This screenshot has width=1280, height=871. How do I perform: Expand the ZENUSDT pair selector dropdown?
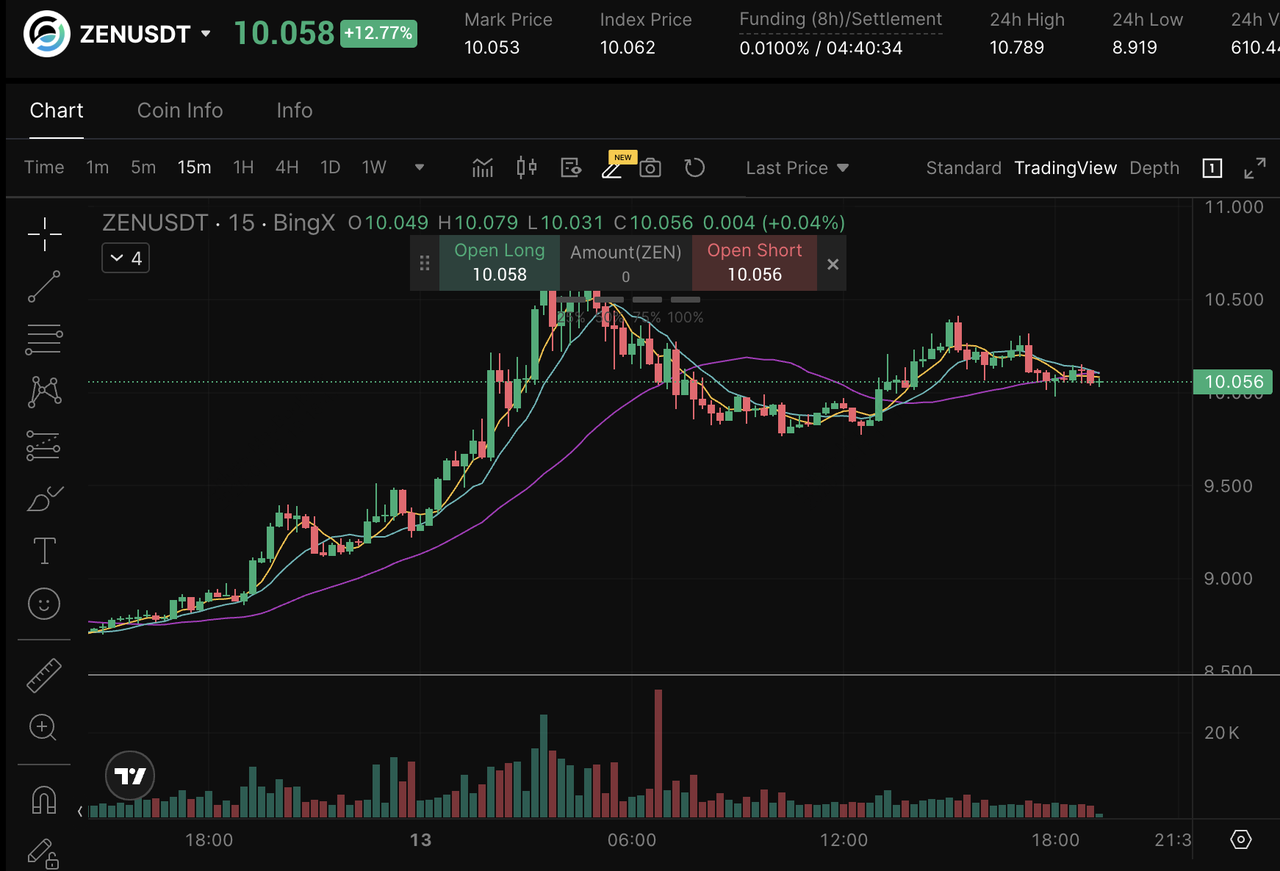click(206, 33)
